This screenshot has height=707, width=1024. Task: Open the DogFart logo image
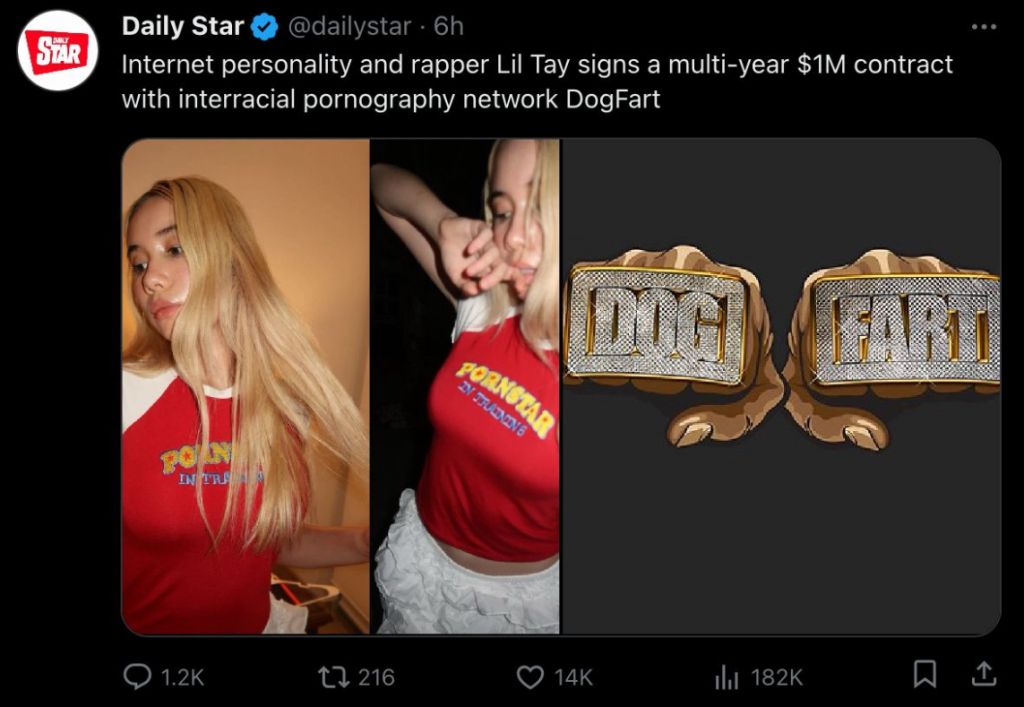[781, 386]
